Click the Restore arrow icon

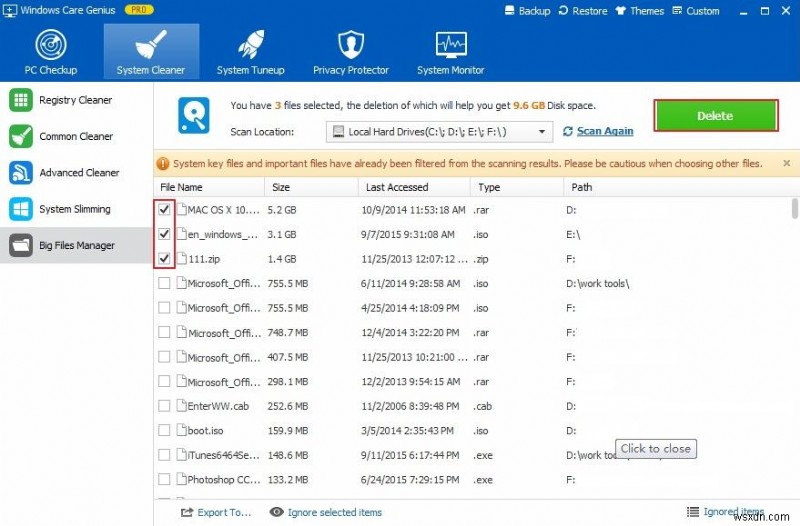point(563,11)
